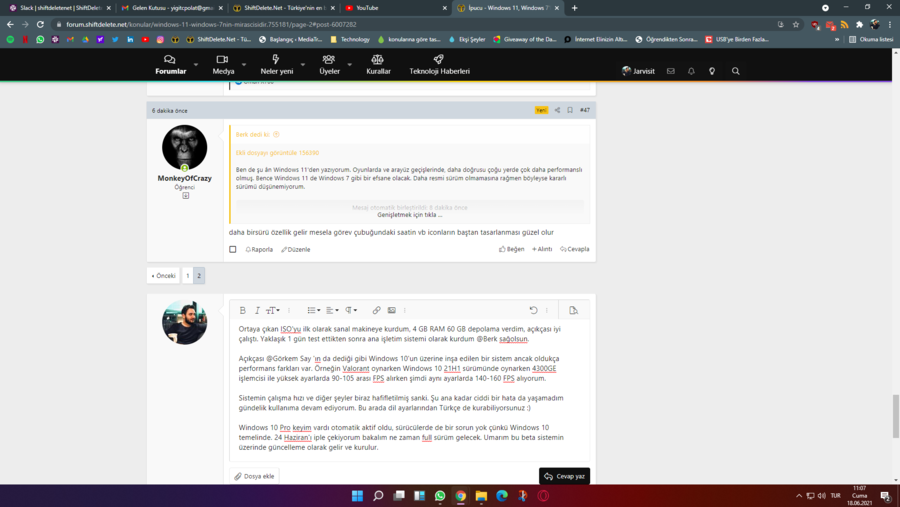Like the post with Beğen

511,249
